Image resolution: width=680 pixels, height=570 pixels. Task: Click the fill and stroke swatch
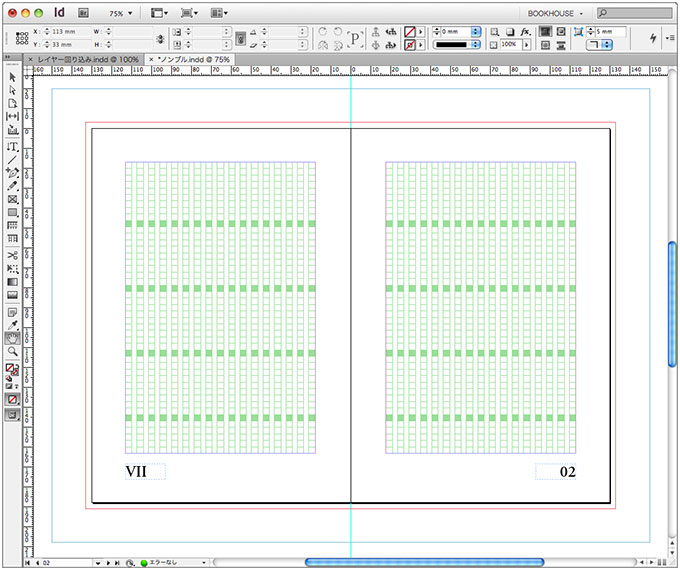[12, 369]
